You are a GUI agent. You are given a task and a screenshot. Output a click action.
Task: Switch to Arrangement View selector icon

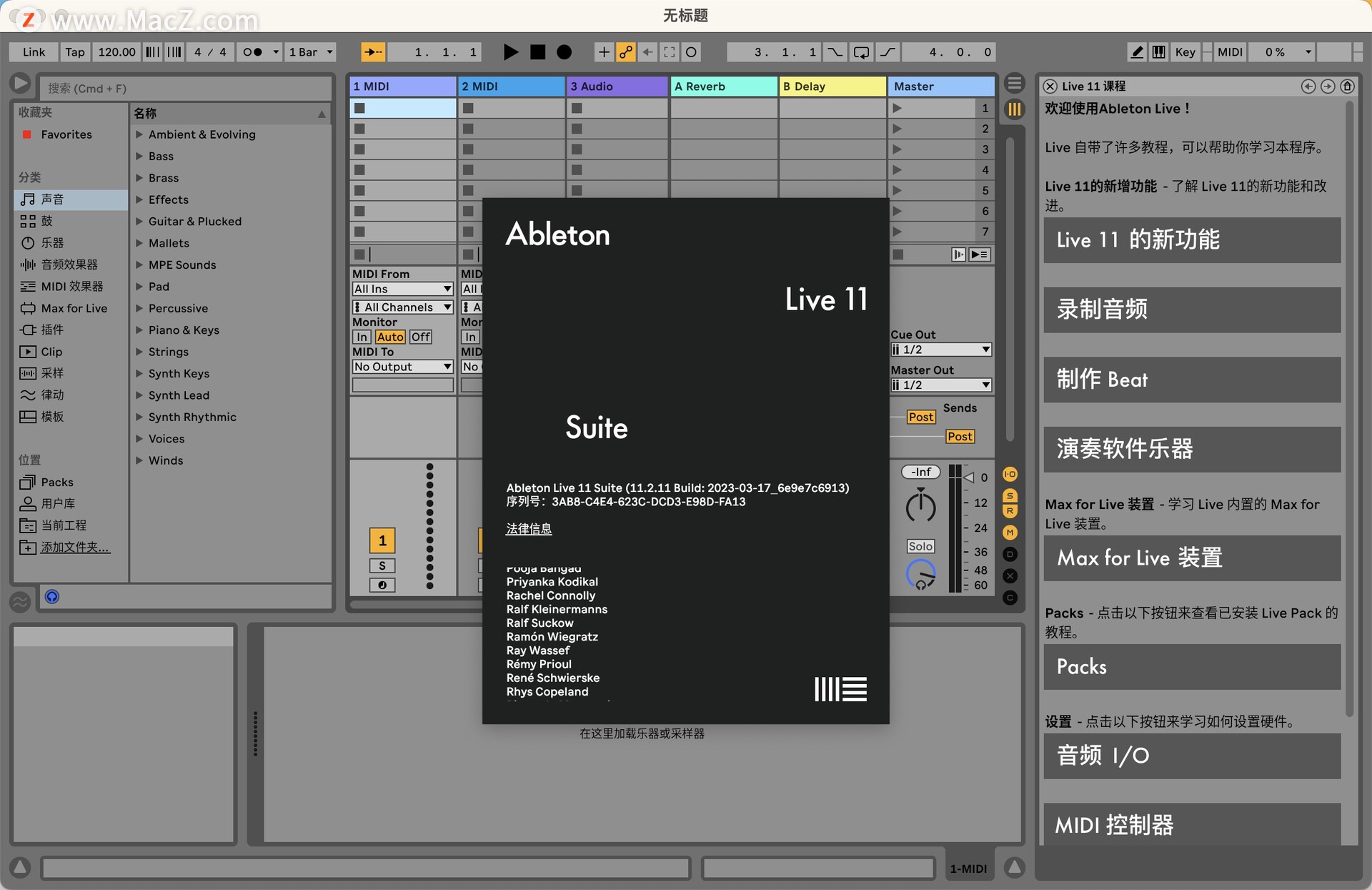tap(1014, 83)
